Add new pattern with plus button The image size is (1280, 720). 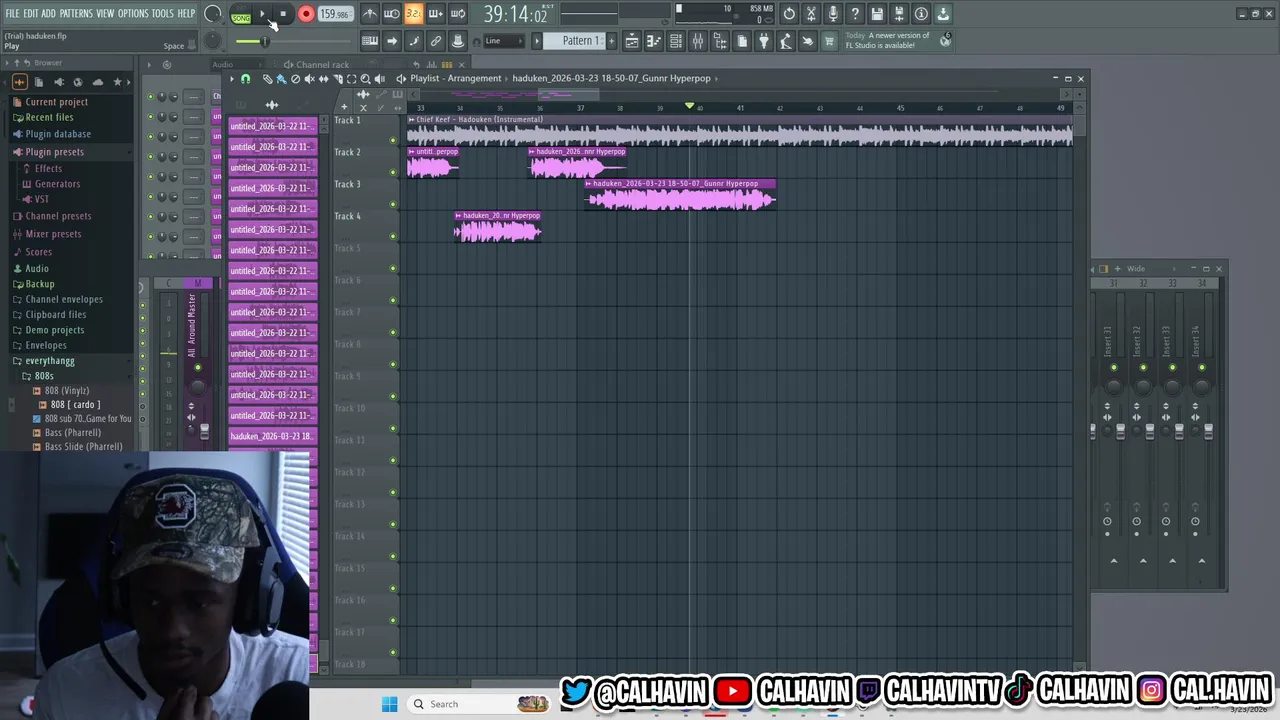tap(612, 41)
